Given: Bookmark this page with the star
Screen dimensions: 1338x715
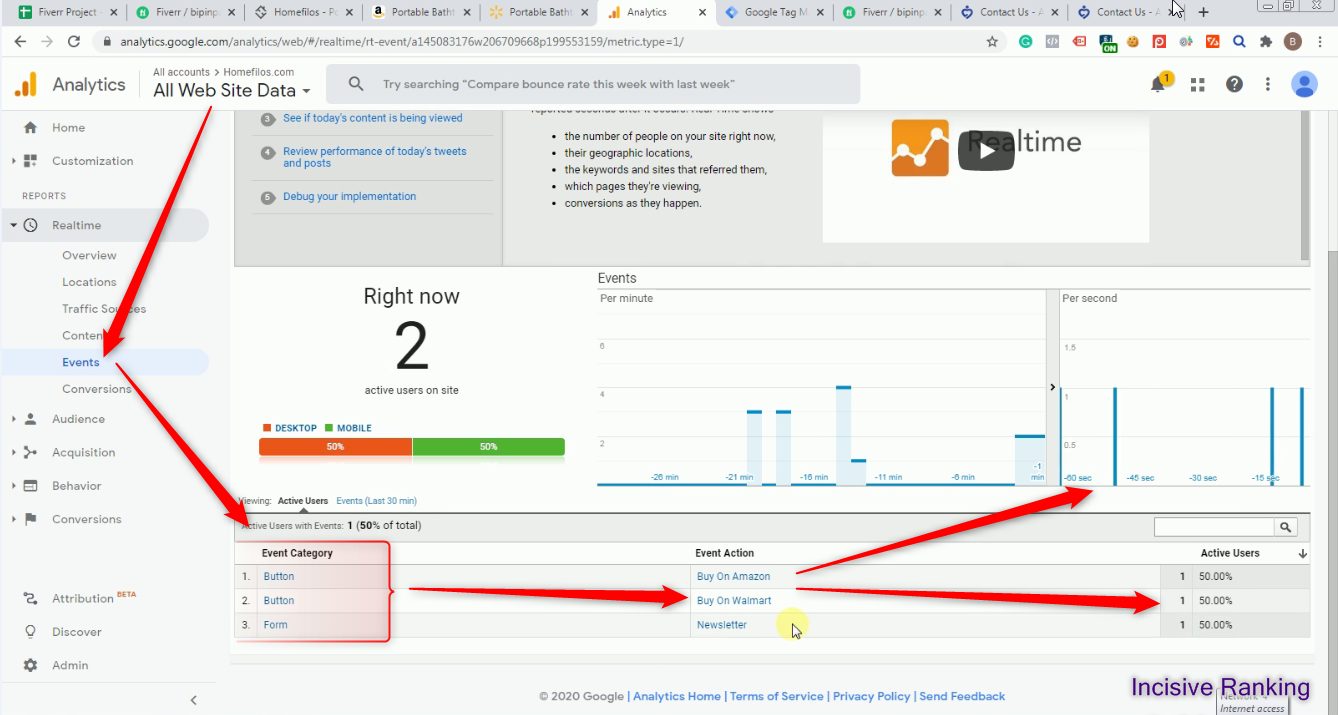Looking at the screenshot, I should tap(992, 42).
